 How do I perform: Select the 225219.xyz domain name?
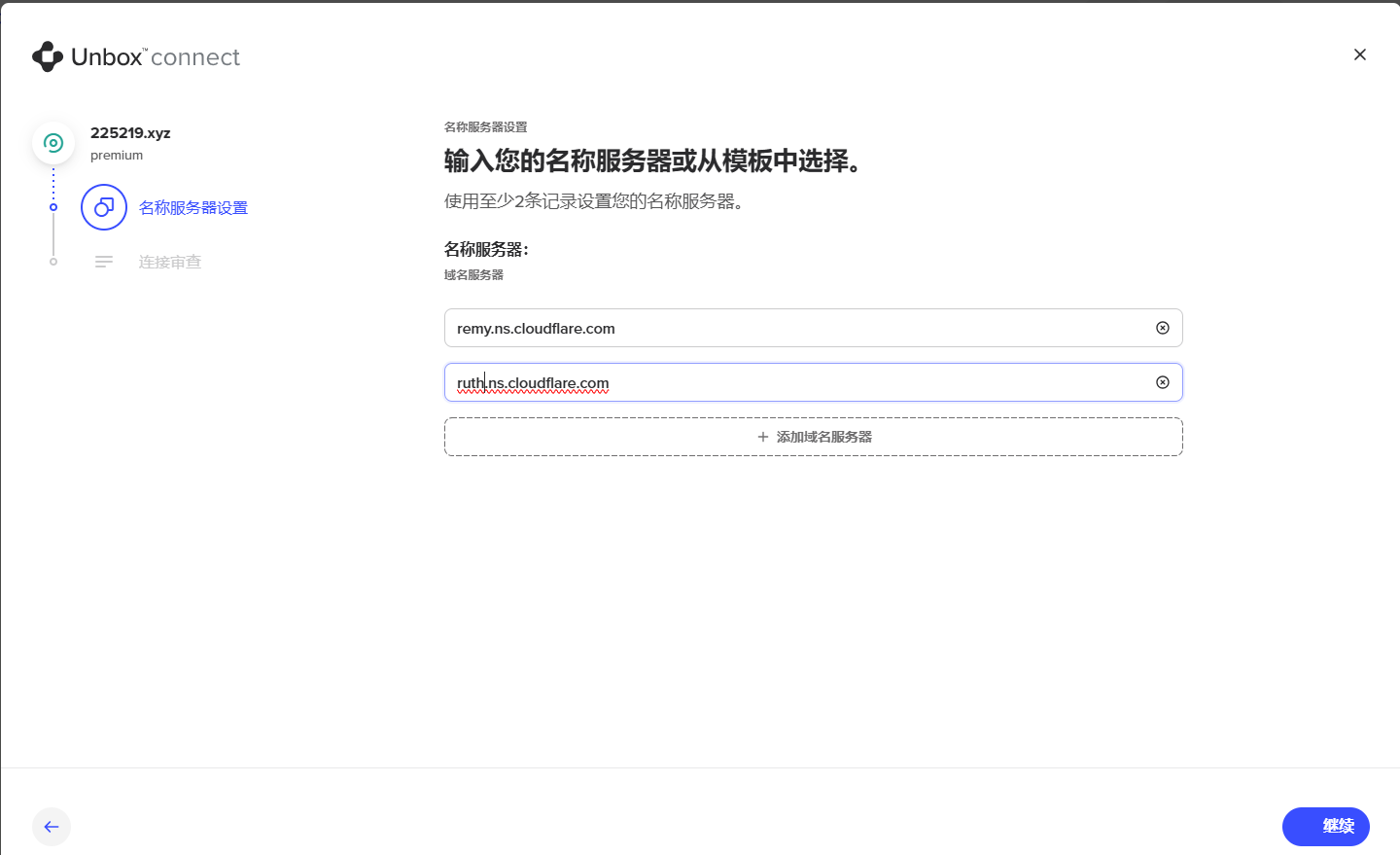coord(130,133)
